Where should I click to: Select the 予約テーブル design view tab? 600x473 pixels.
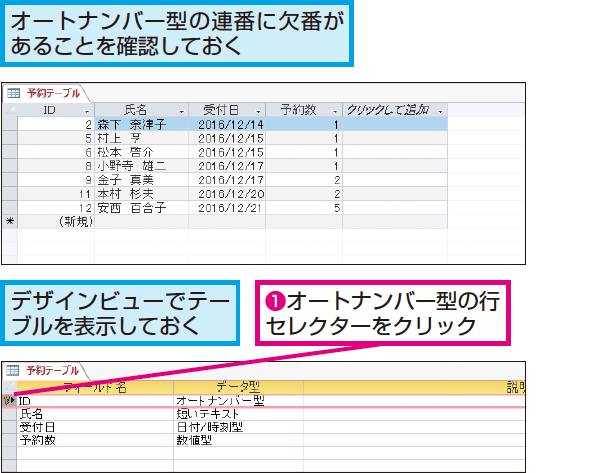click(47, 371)
